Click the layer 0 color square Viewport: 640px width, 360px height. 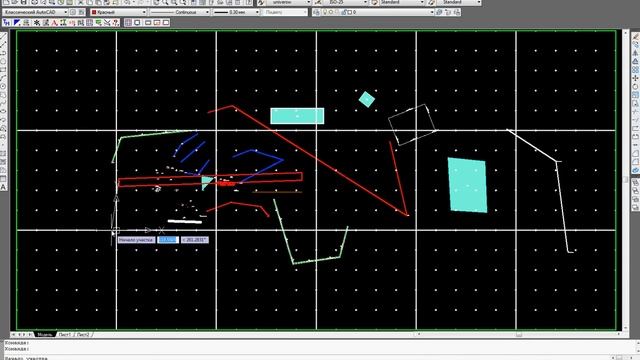[x=349, y=12]
